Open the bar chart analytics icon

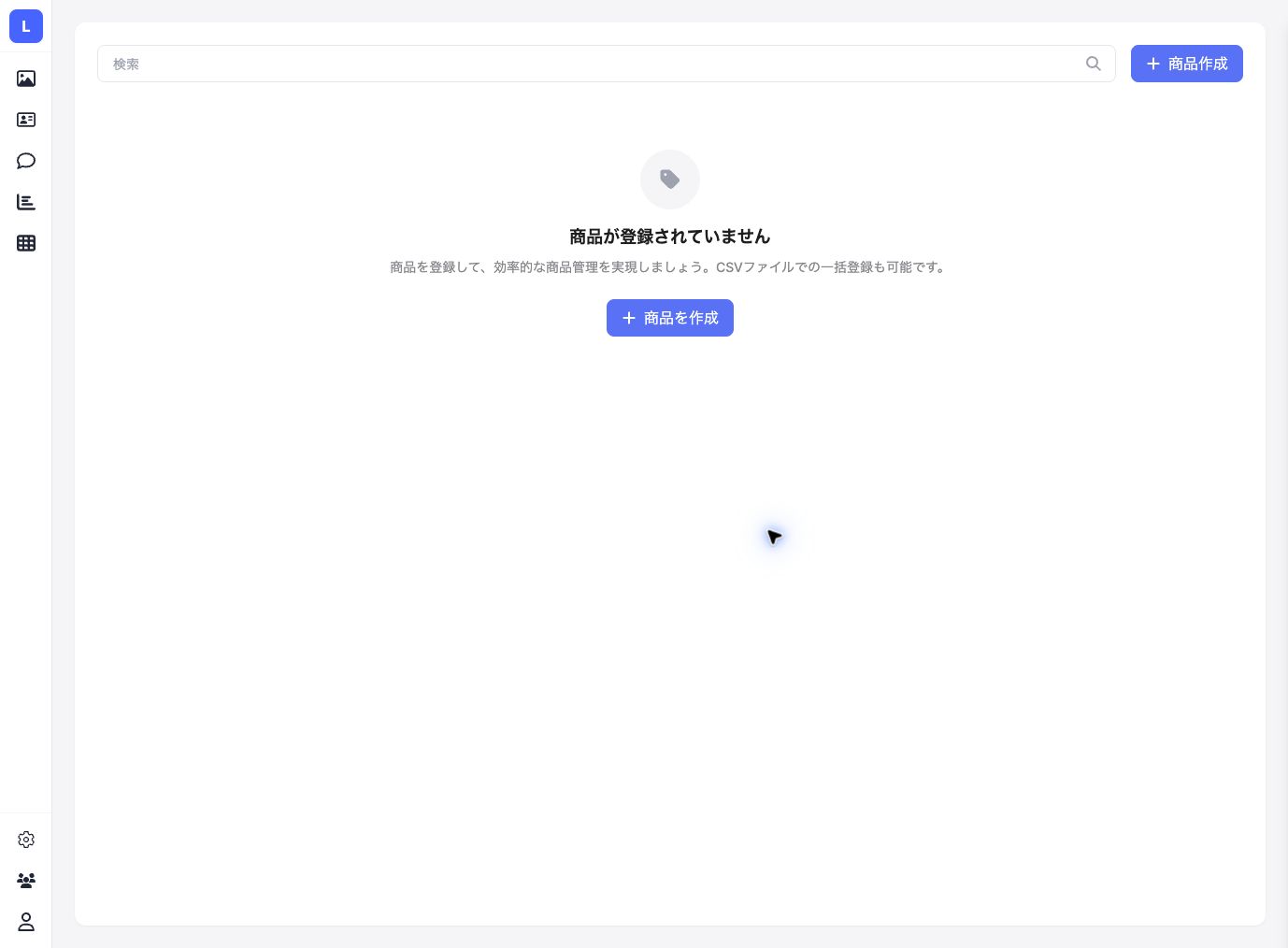(x=26, y=202)
